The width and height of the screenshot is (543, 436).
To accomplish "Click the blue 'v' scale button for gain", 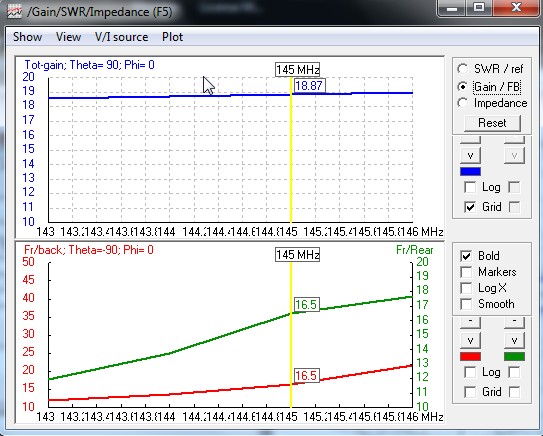I will point(470,156).
